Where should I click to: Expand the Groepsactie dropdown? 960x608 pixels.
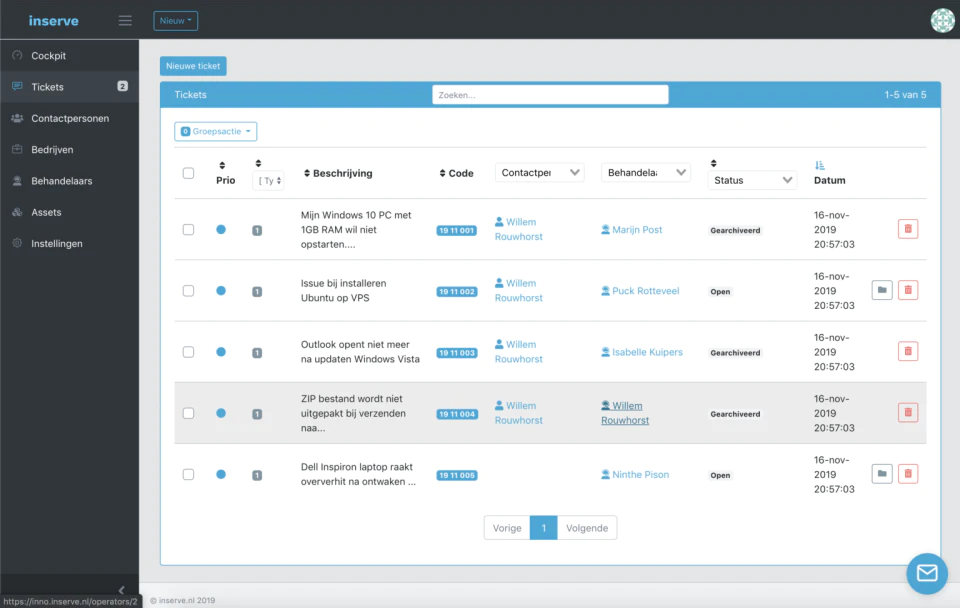216,131
